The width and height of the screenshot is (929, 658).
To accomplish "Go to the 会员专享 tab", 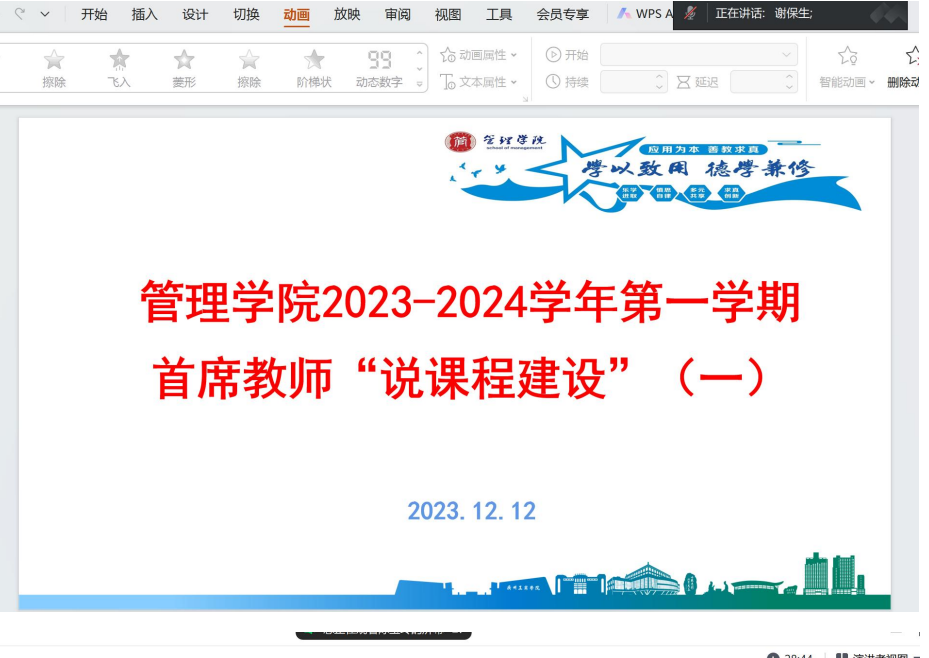I will [562, 14].
